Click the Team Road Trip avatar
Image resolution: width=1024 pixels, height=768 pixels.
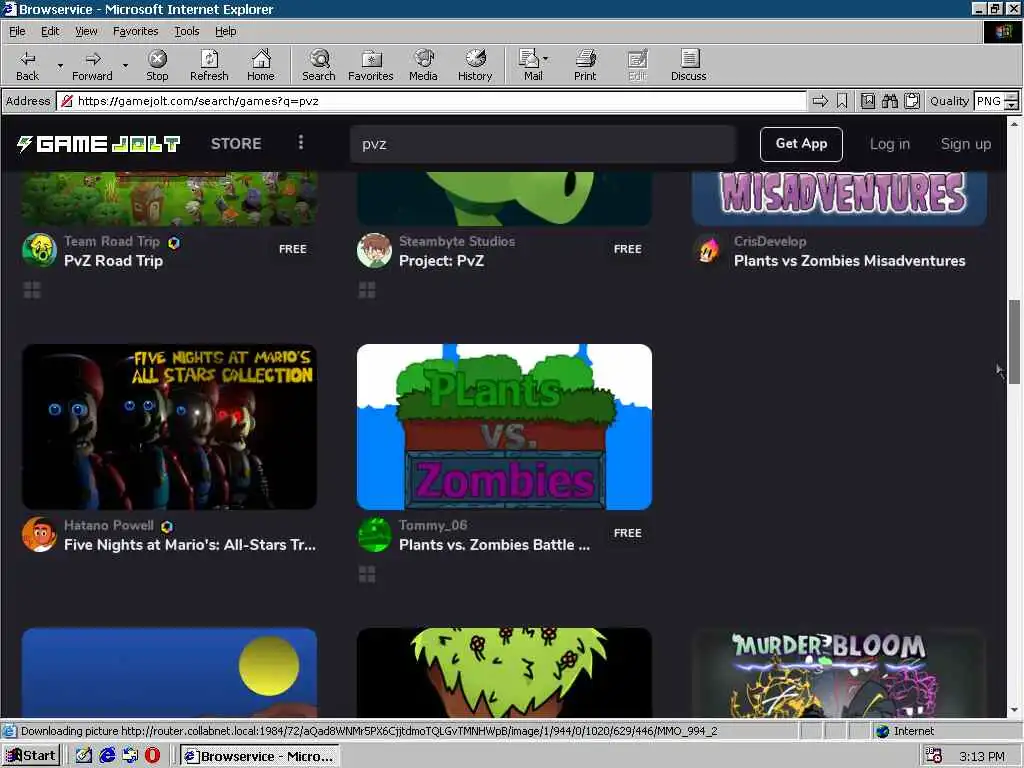[x=40, y=250]
